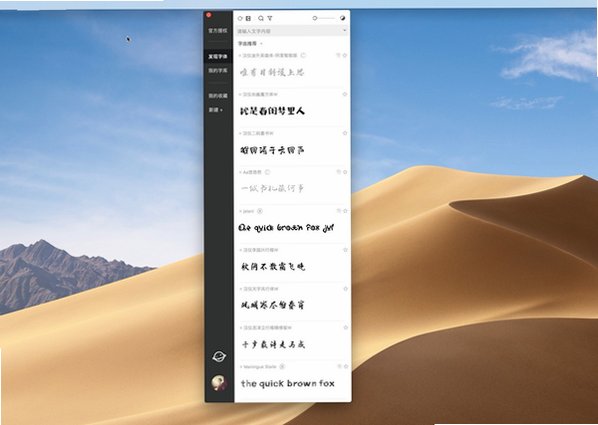Select the Jelani 'quick brown fox' preview
This screenshot has height=425, width=598.
click(x=286, y=228)
